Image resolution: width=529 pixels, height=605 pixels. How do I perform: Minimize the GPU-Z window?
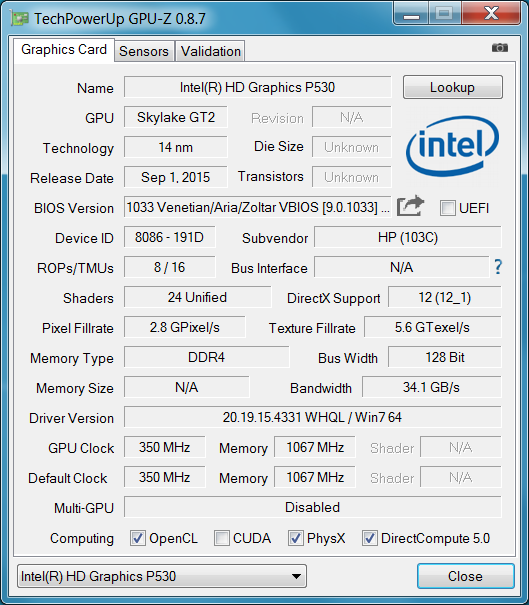click(411, 14)
